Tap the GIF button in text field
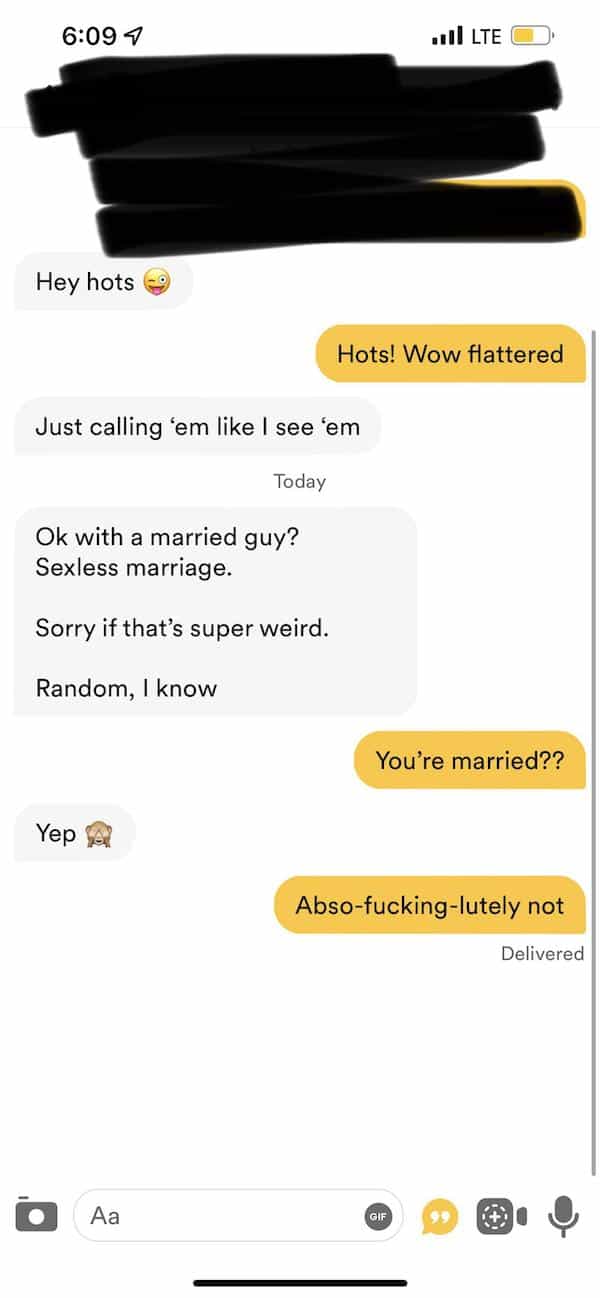Viewport: 600px width, 1298px height. pos(378,1216)
